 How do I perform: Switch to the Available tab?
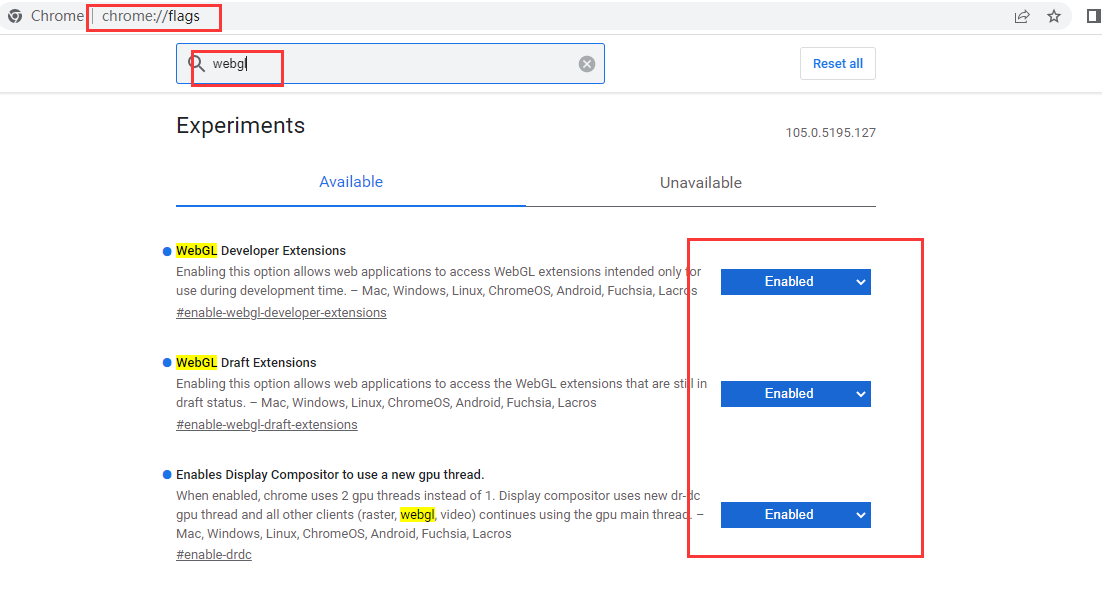[351, 182]
